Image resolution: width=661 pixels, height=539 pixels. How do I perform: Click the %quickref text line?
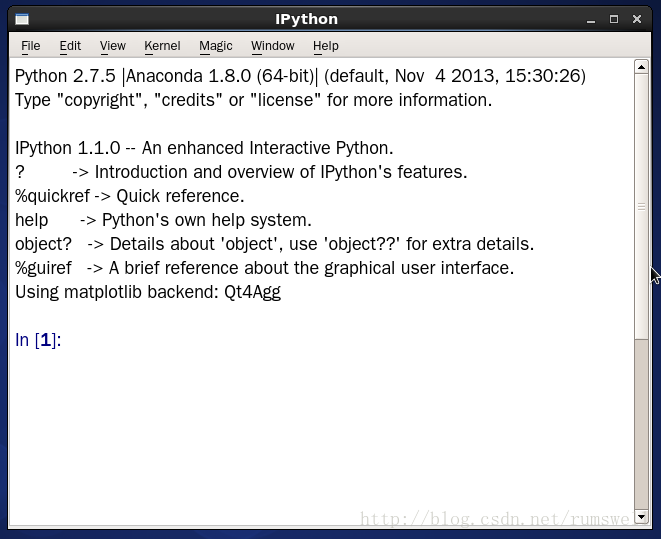click(129, 196)
